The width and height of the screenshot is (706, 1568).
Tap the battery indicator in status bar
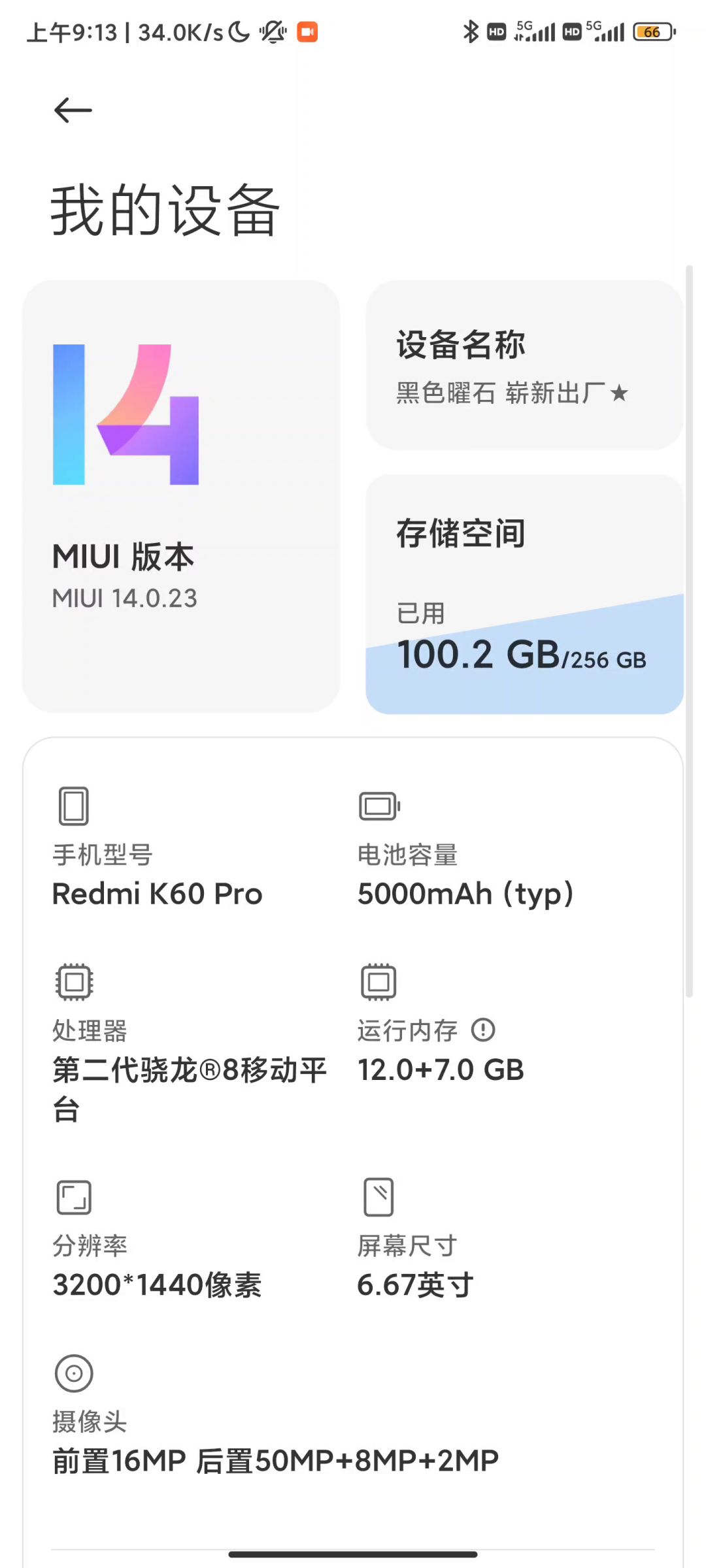pos(653,32)
